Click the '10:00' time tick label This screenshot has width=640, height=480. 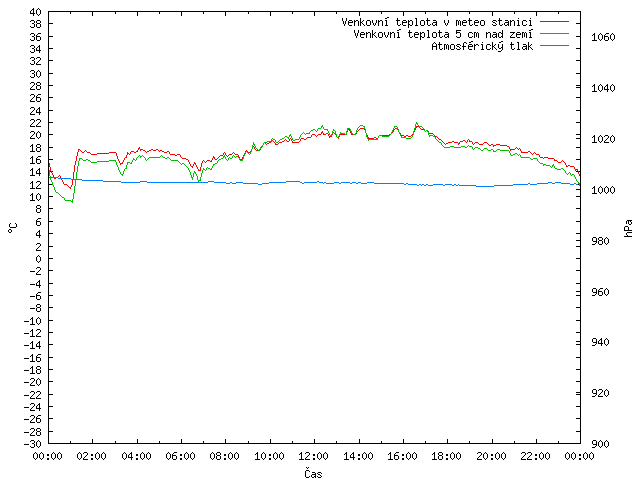[270, 456]
